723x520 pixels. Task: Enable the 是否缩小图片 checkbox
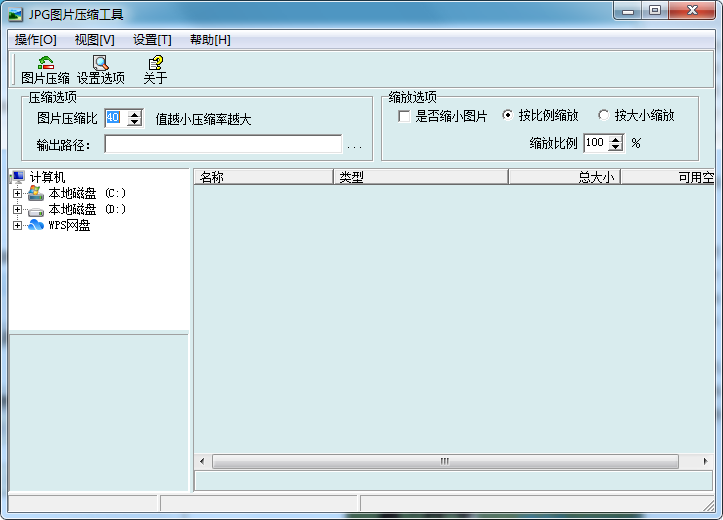[x=404, y=116]
